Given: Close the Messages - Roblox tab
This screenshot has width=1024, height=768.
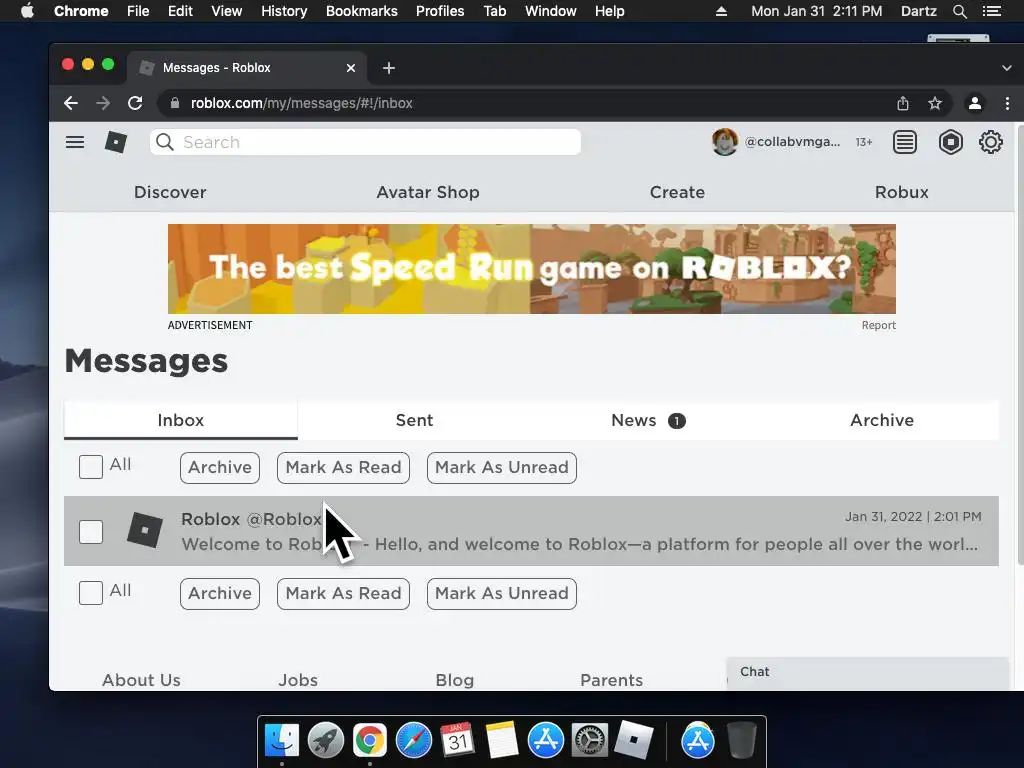Looking at the screenshot, I should pyautogui.click(x=351, y=68).
